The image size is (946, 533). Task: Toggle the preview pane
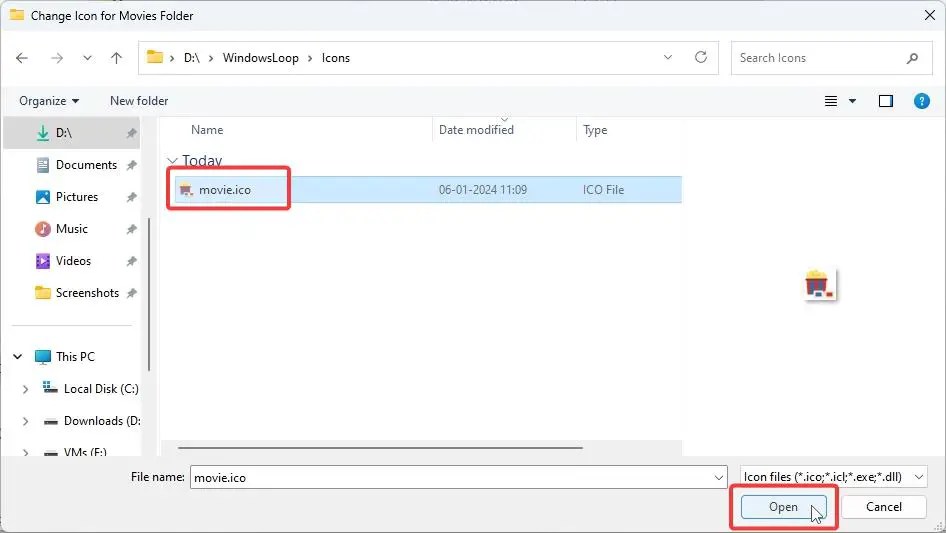tap(886, 101)
